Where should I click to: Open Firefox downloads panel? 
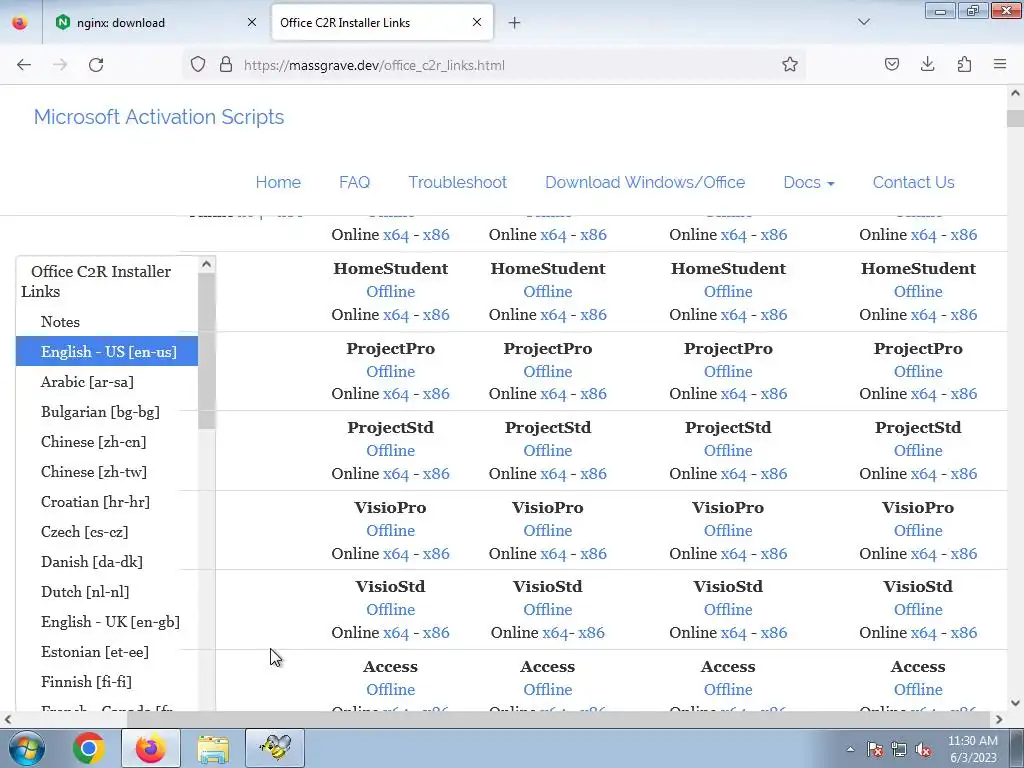pyautogui.click(x=927, y=65)
